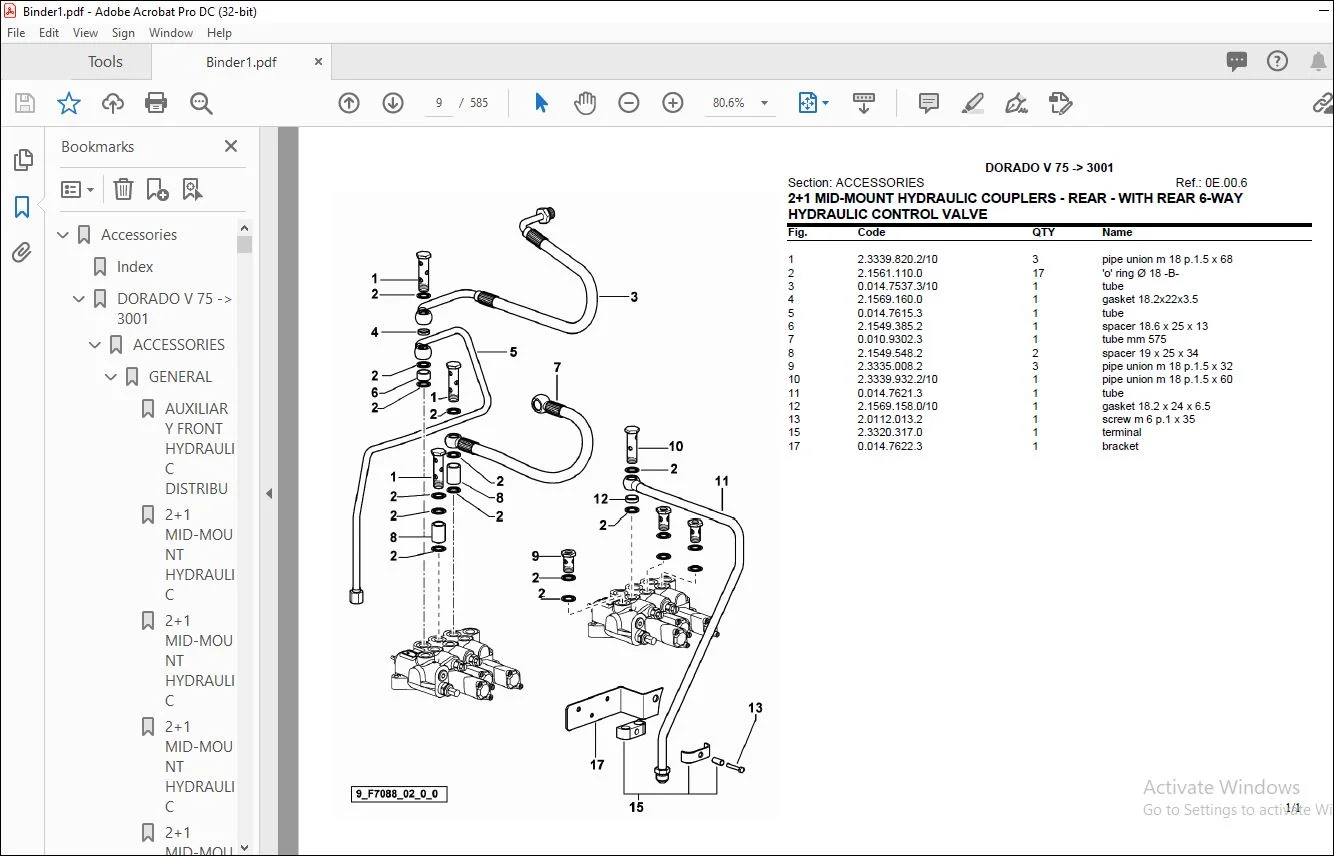Open the Help question mark icon
This screenshot has width=1334, height=856.
tap(1277, 61)
